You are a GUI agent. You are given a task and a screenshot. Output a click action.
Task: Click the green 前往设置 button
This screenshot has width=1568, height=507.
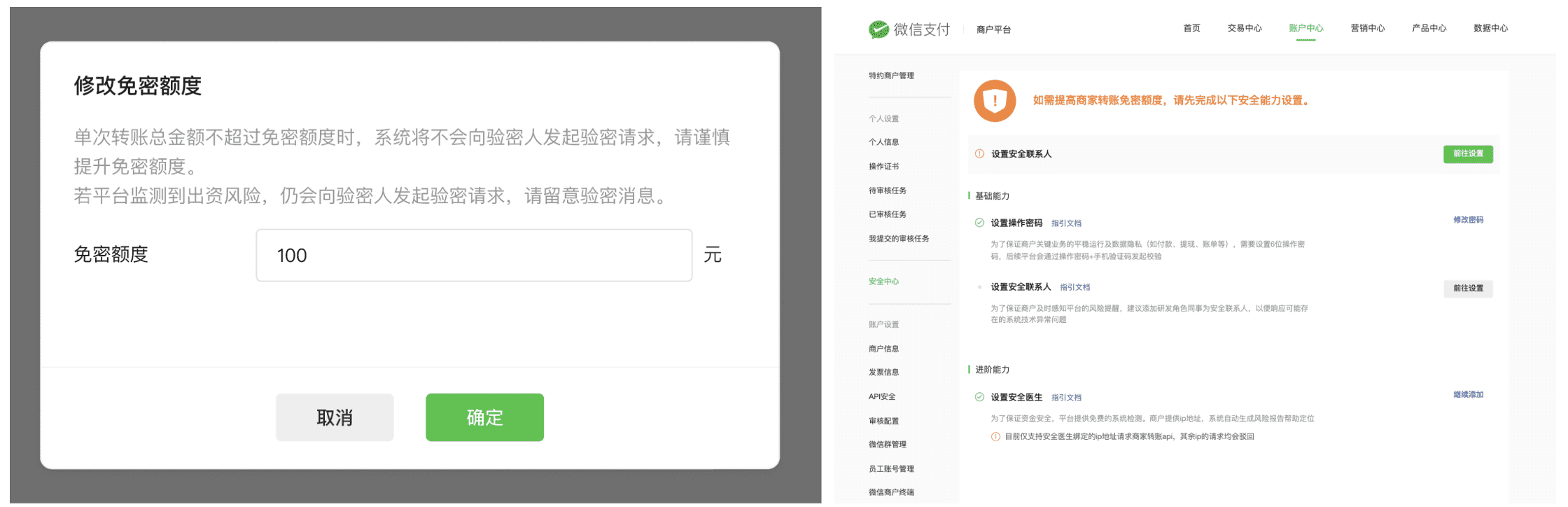(x=1468, y=154)
